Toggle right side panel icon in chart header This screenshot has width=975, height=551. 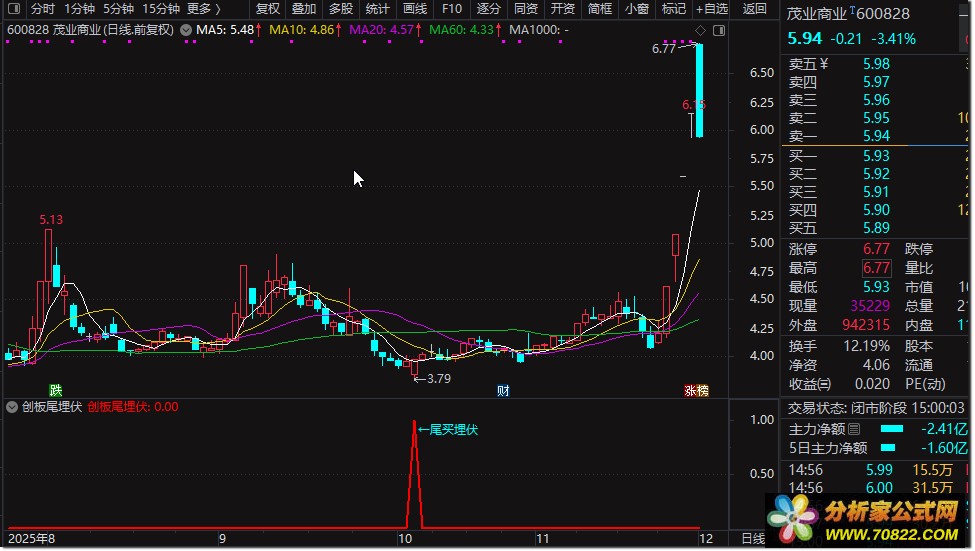click(719, 30)
